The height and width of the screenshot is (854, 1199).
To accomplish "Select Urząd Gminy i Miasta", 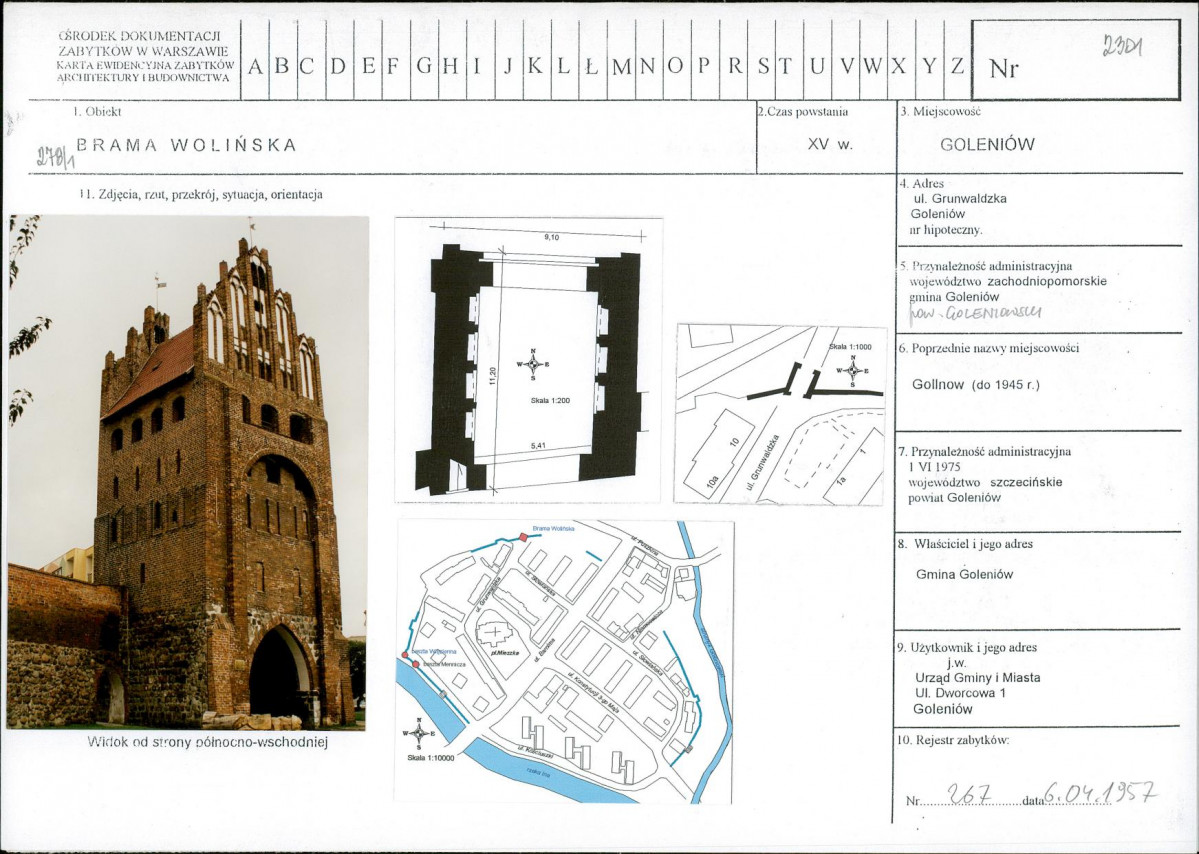I will click(x=977, y=677).
